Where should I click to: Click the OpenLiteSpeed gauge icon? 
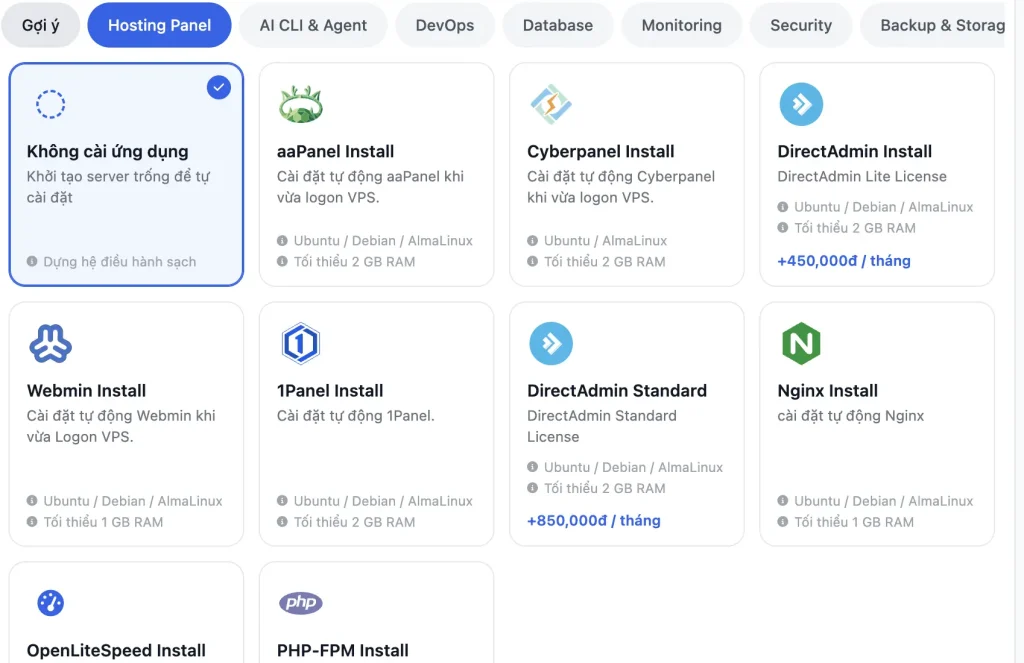[x=50, y=602]
